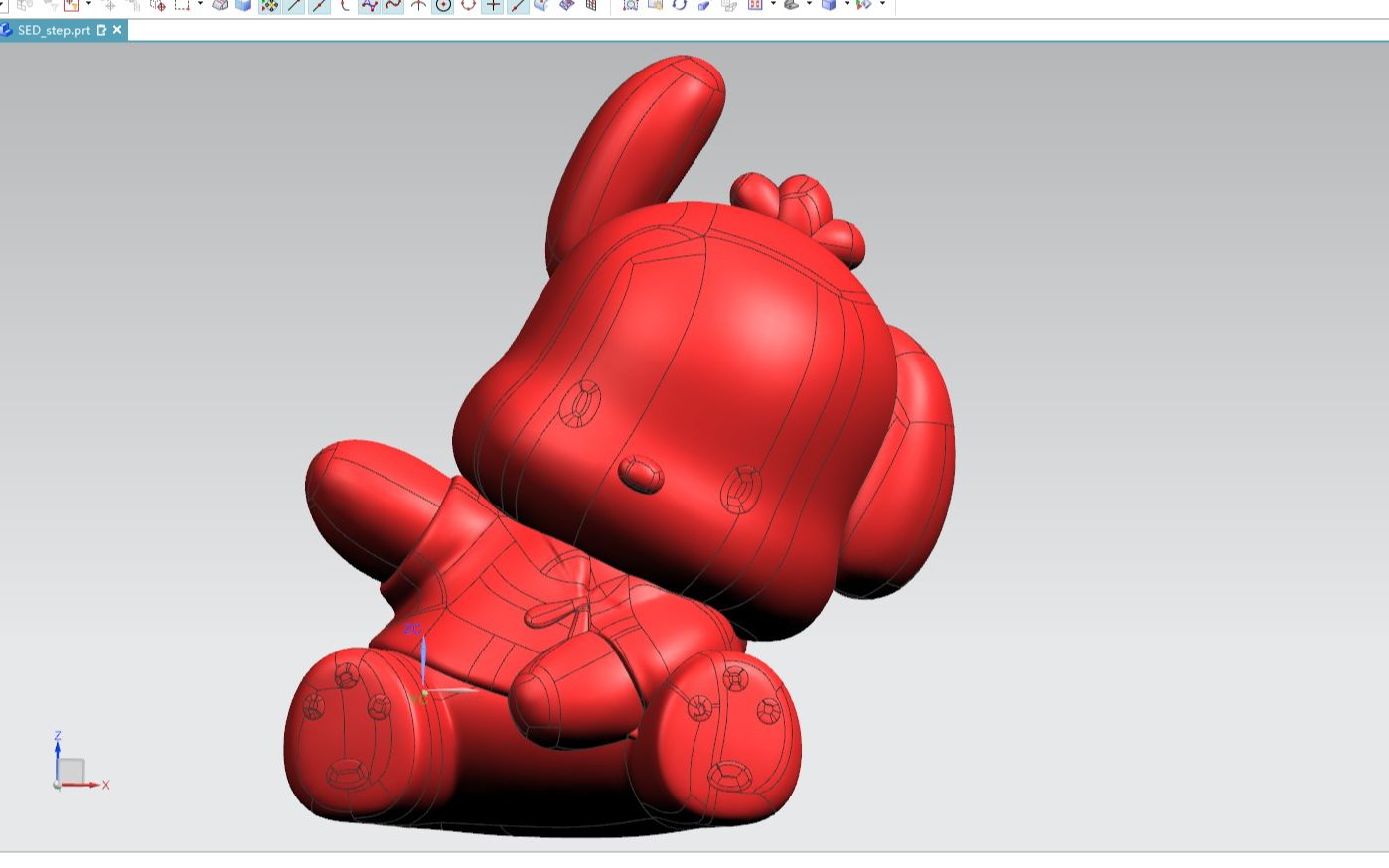Open the orient view cube dropdown

(847, 4)
